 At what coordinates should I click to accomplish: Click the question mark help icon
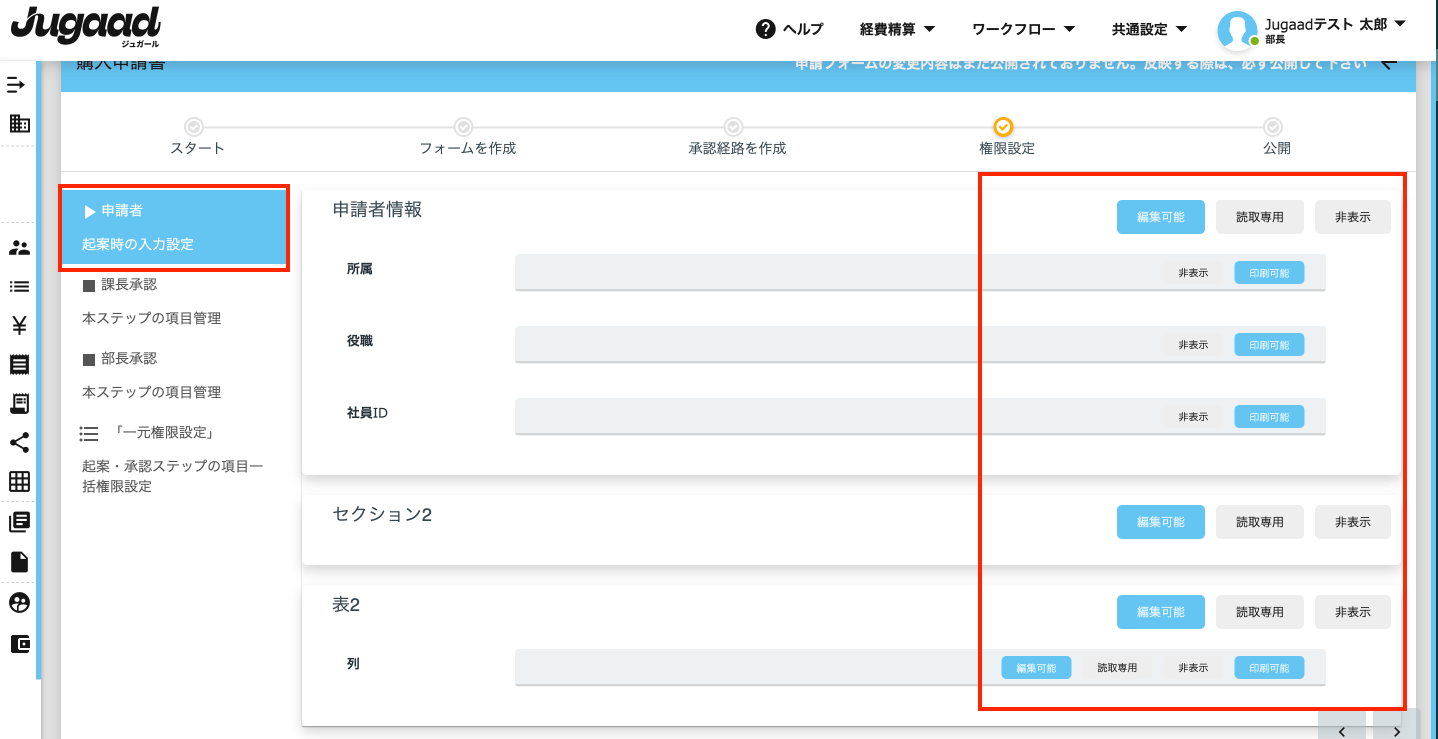tap(766, 29)
